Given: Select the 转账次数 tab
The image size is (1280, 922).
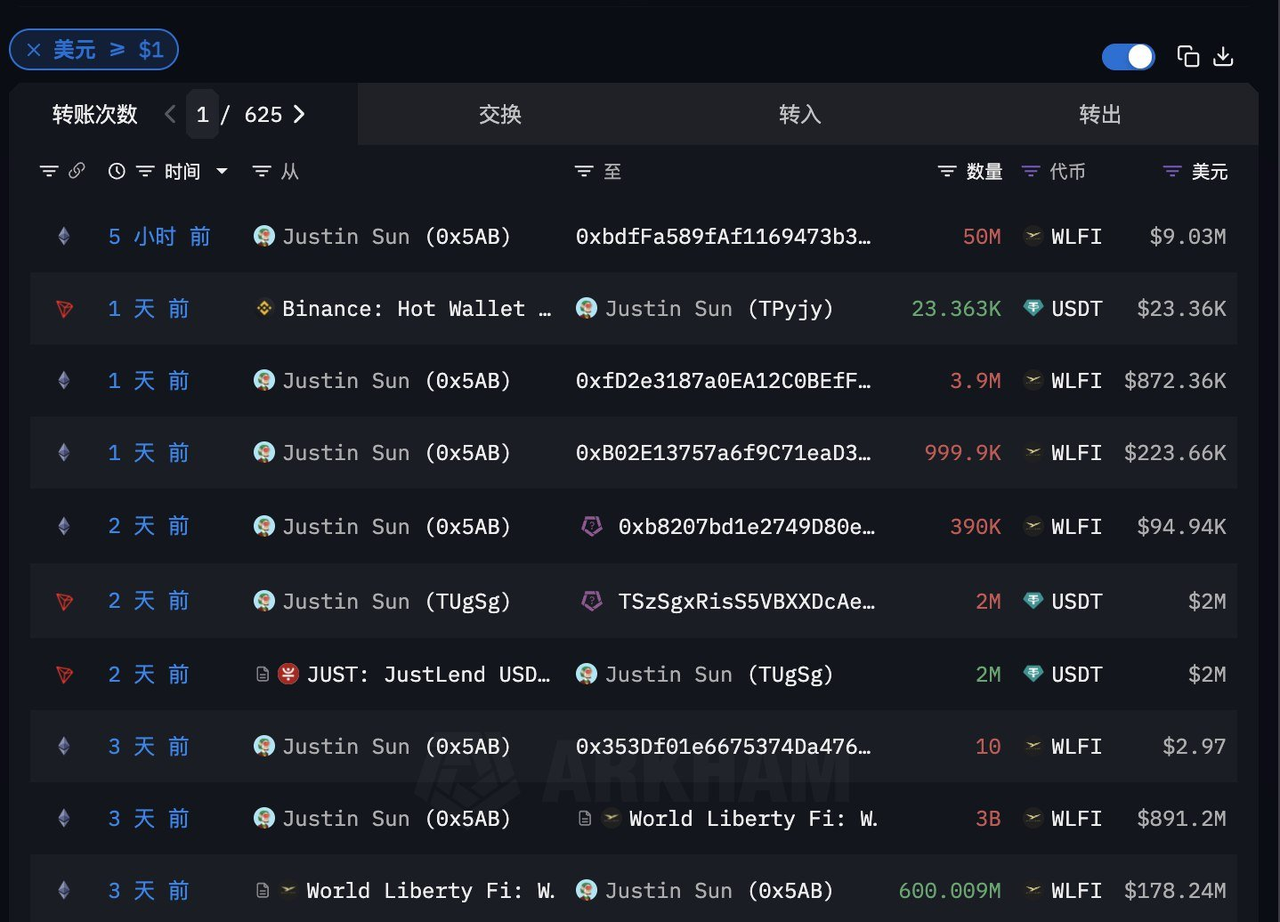Looking at the screenshot, I should tap(95, 115).
